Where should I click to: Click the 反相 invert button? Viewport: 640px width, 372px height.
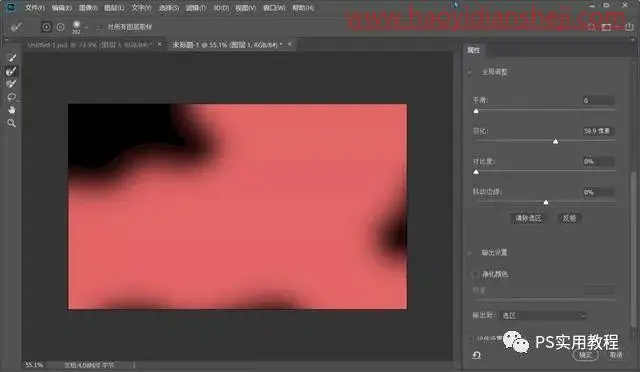pos(569,218)
